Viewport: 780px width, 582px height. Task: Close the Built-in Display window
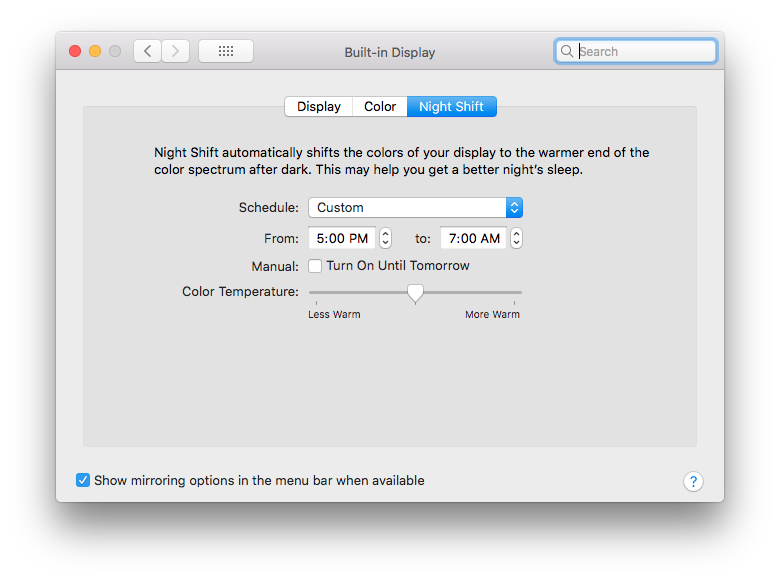75,51
